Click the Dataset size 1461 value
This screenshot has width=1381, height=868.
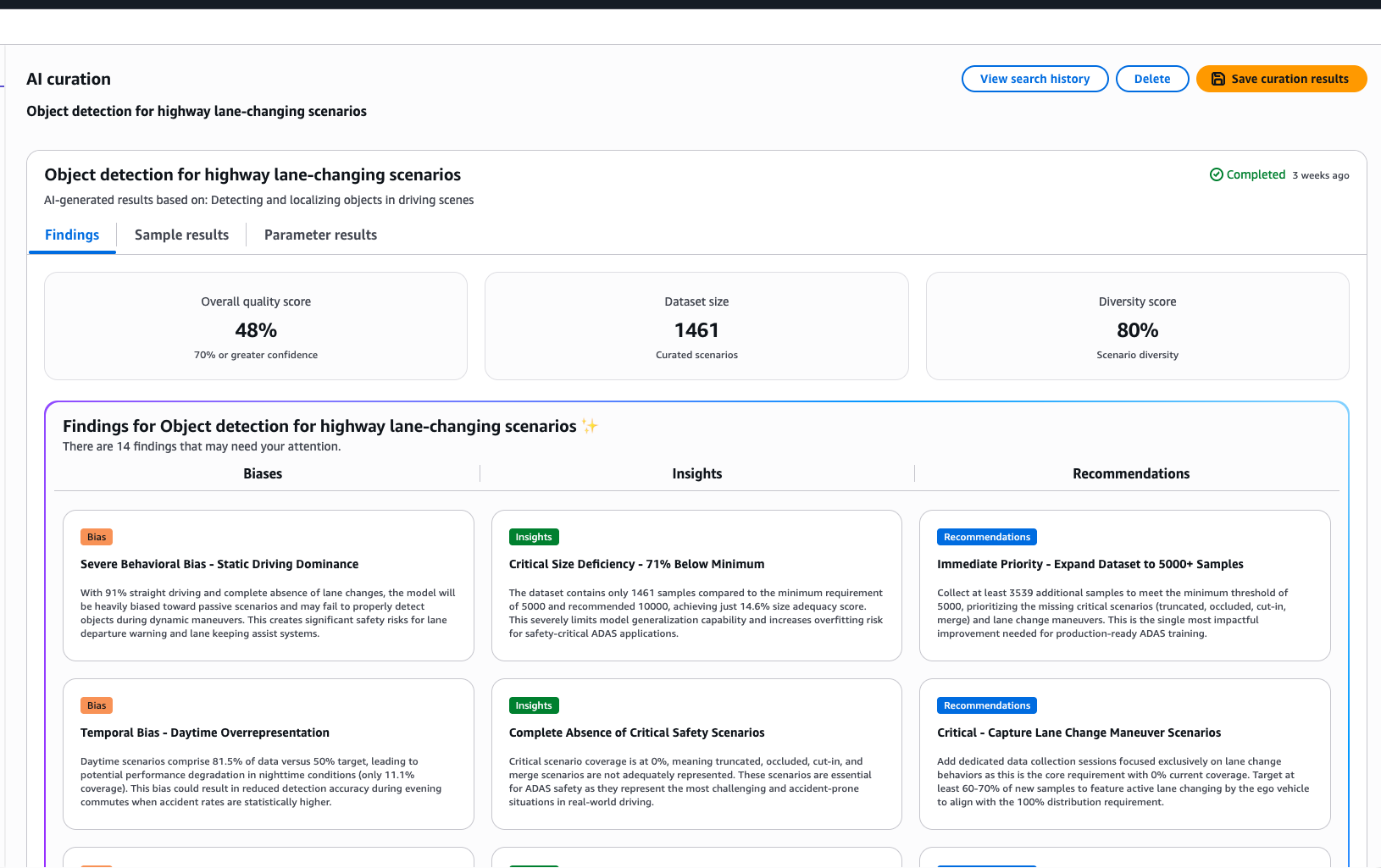click(696, 330)
